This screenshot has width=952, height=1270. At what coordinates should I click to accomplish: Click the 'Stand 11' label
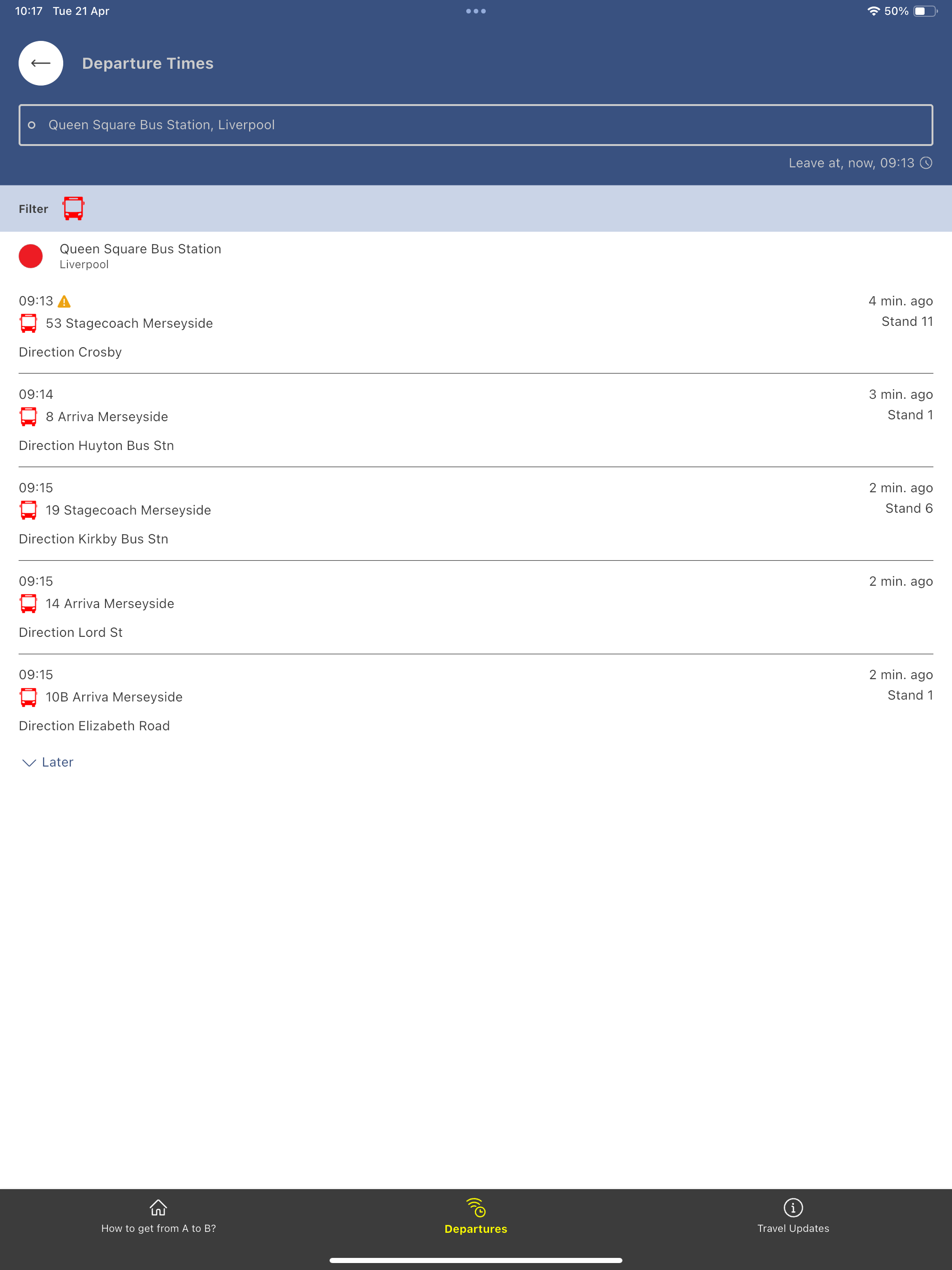[x=907, y=322]
